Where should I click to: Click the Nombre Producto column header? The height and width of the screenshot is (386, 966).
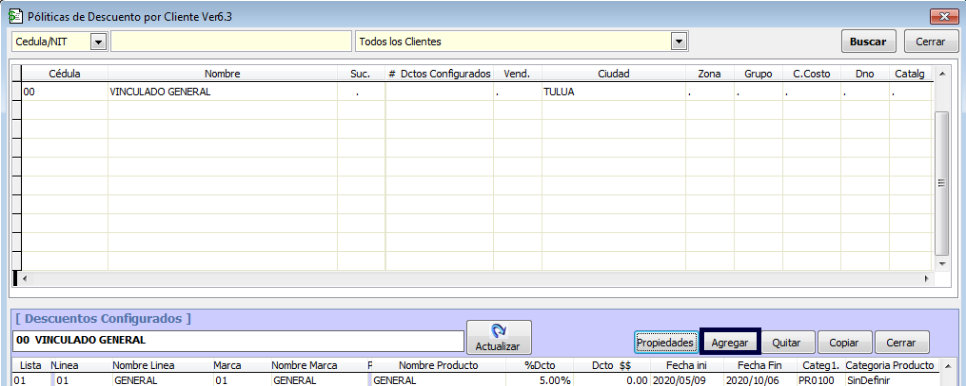(x=439, y=365)
